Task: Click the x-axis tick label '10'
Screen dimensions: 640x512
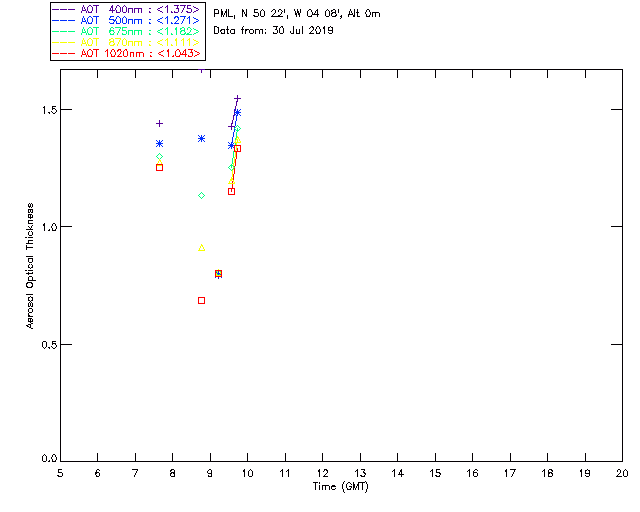Action: (247, 473)
